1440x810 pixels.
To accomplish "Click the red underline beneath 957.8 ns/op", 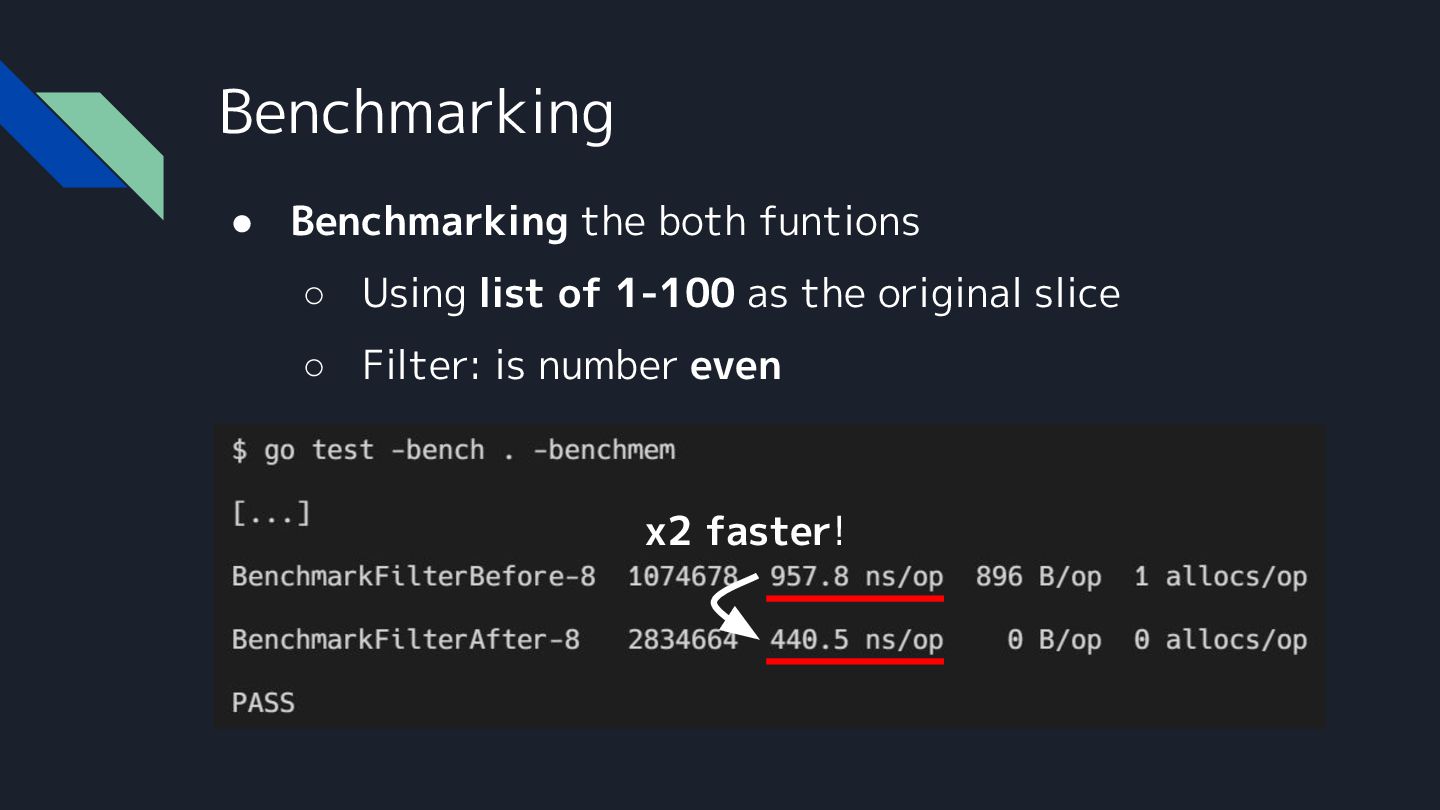I will [x=855, y=599].
